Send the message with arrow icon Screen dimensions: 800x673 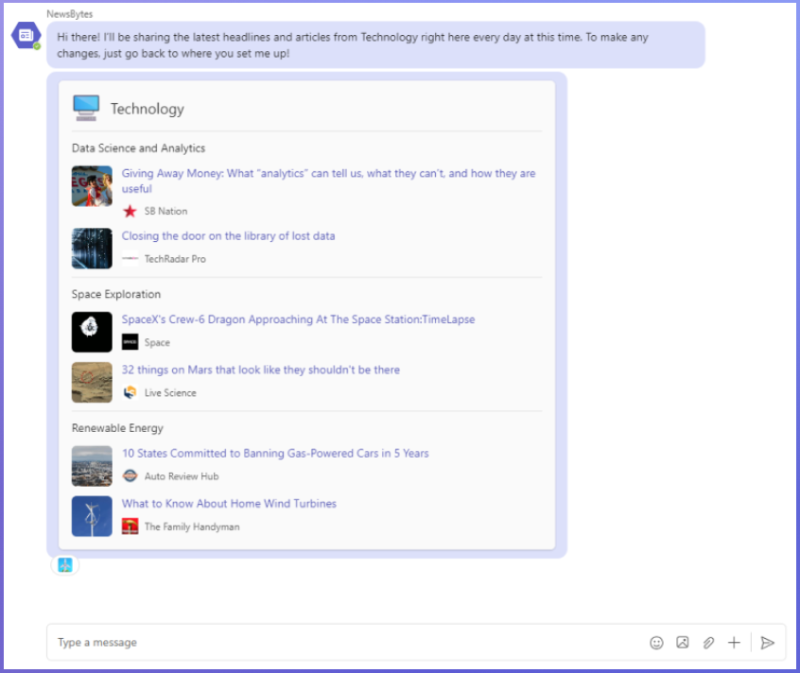coord(767,642)
